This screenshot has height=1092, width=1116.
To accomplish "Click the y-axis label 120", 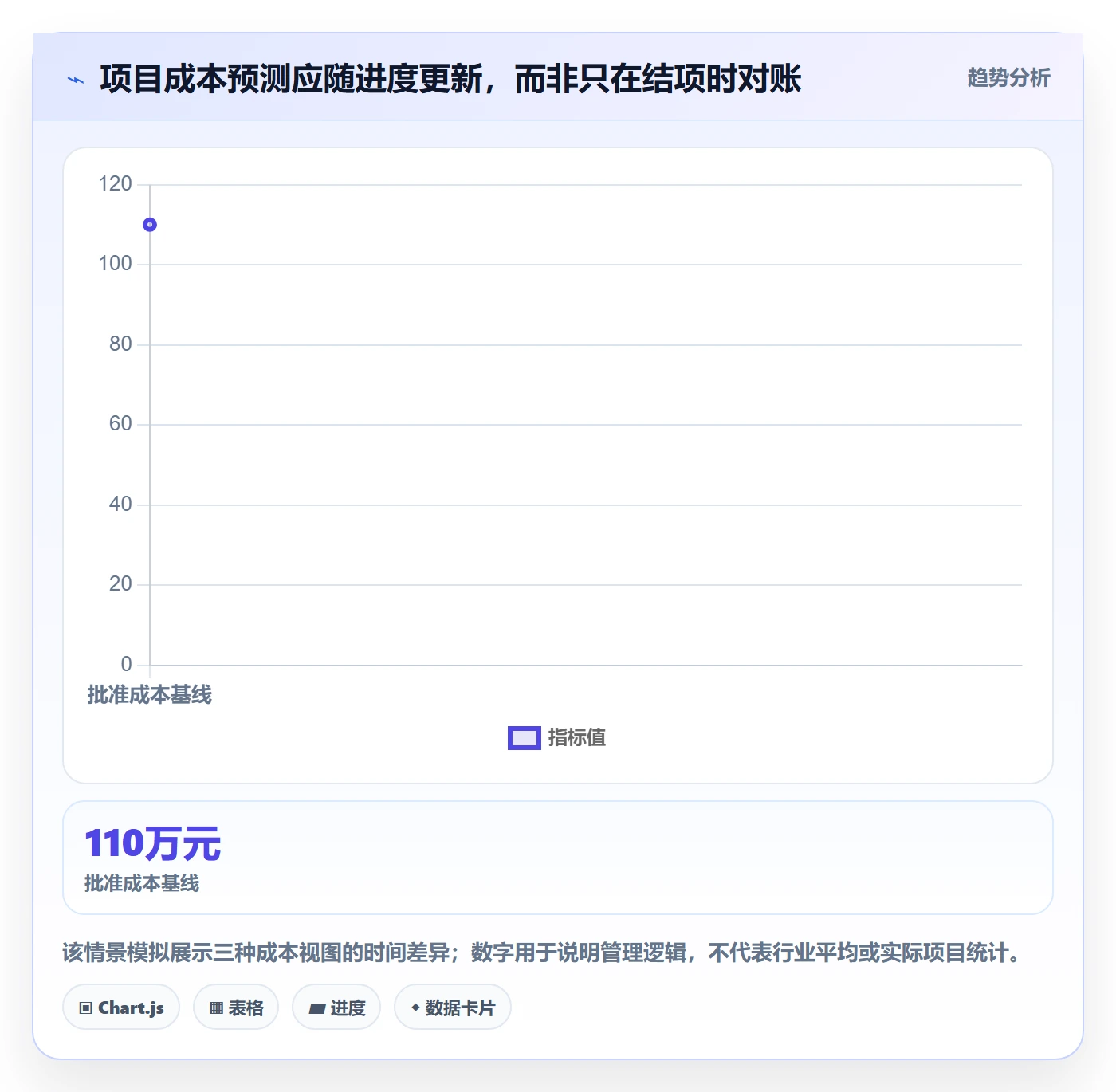I will [115, 184].
